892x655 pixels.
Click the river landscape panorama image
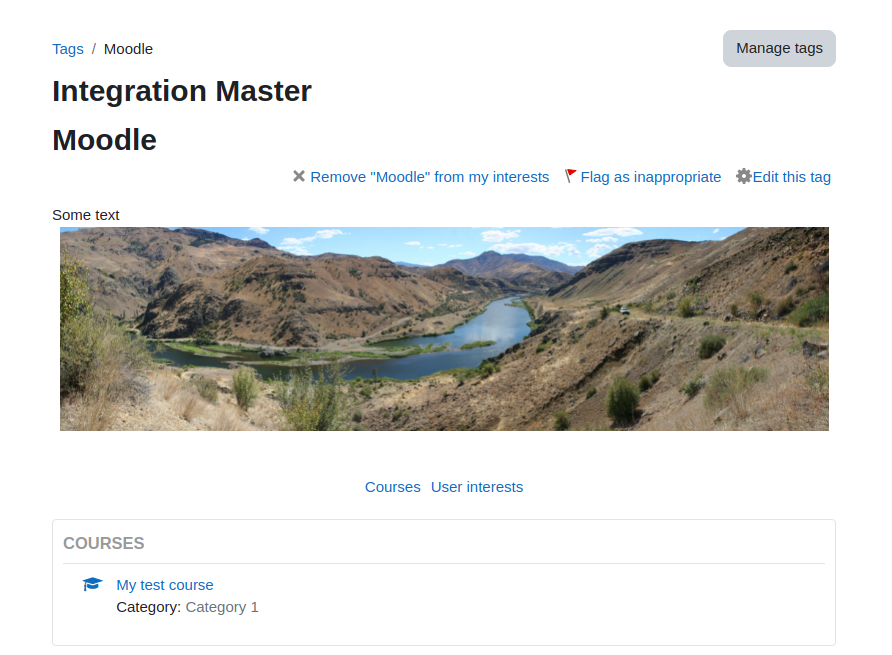coord(444,329)
